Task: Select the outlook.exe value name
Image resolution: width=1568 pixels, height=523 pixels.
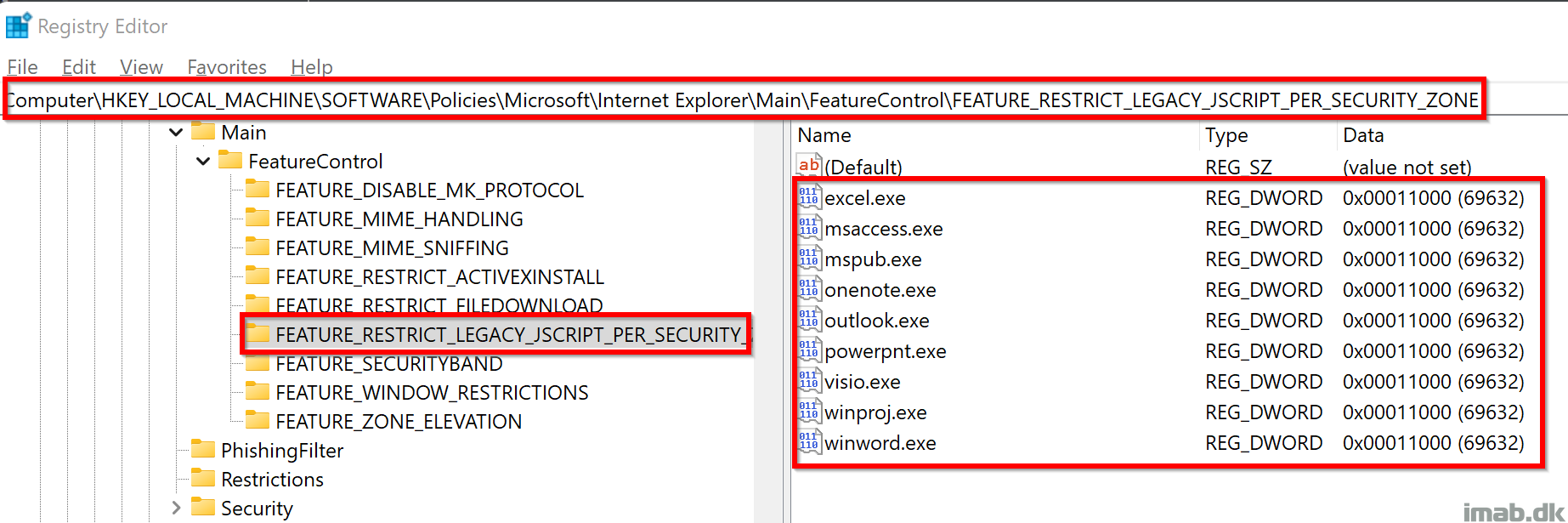Action: coord(877,321)
